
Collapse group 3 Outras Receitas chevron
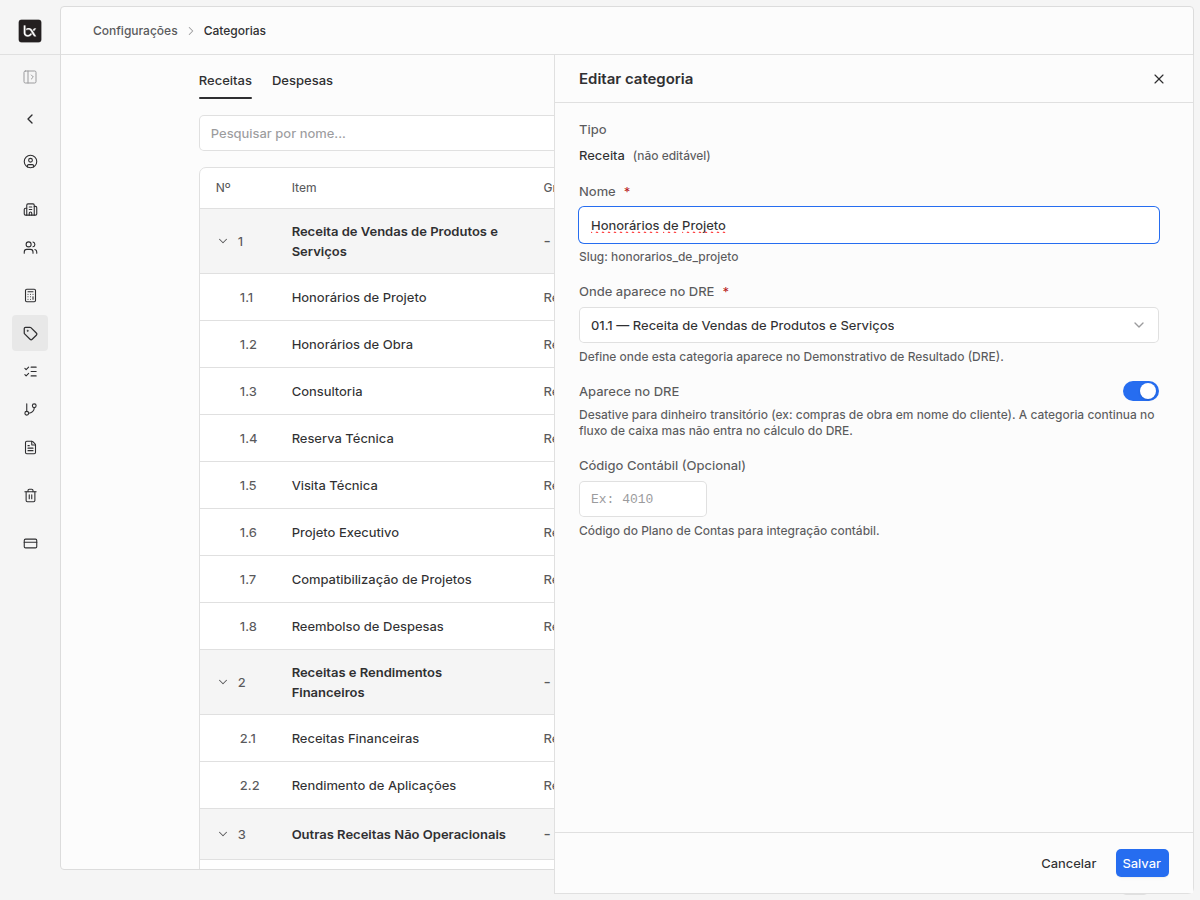(223, 834)
